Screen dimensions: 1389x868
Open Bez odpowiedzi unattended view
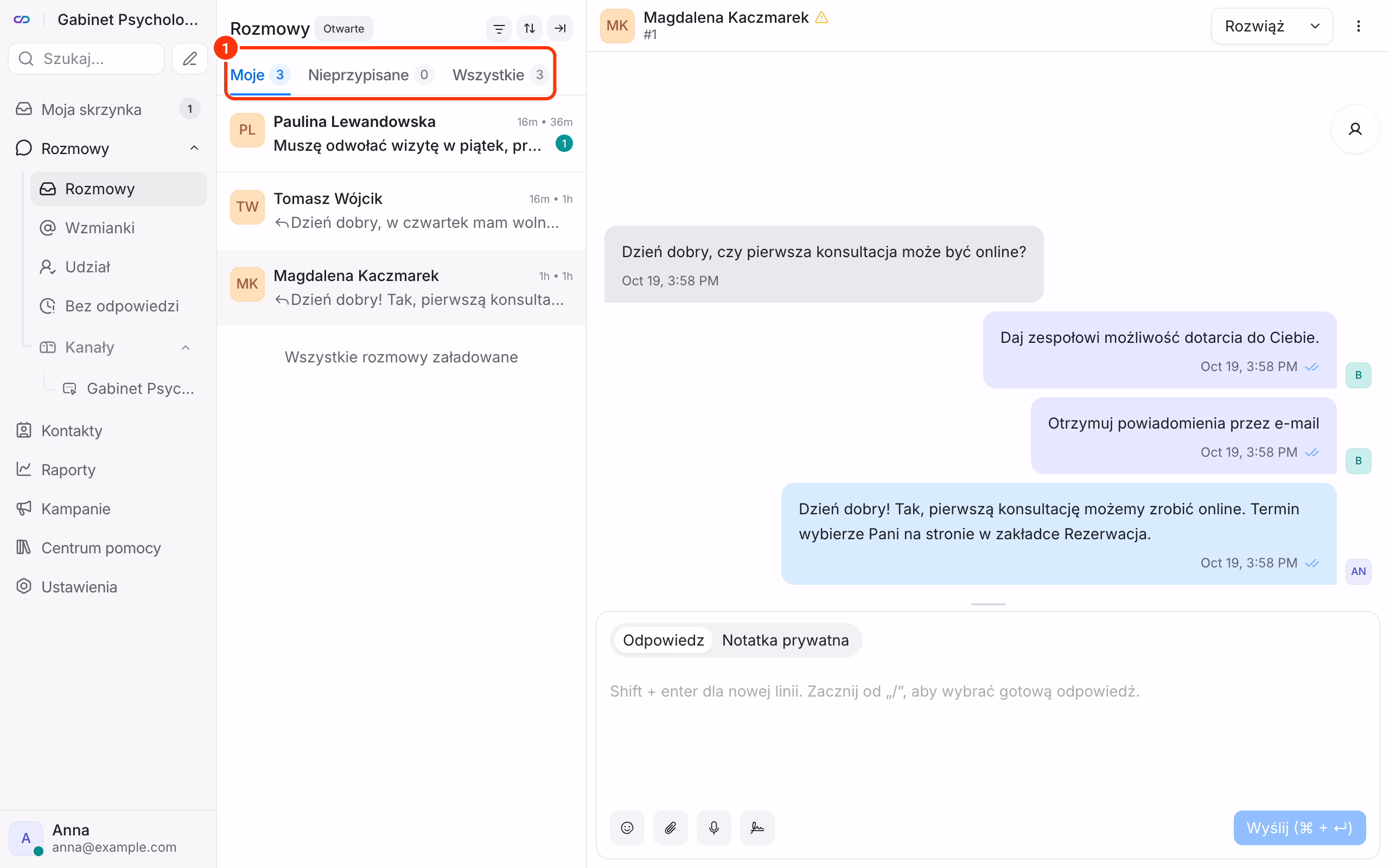pos(119,306)
